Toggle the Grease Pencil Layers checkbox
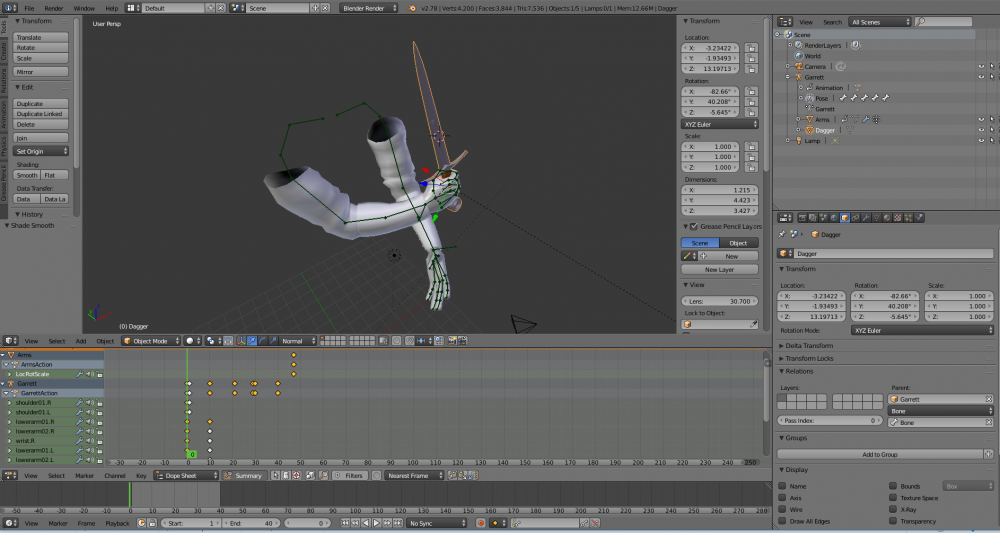Viewport: 1000px width, 533px height. pyautogui.click(x=694, y=227)
